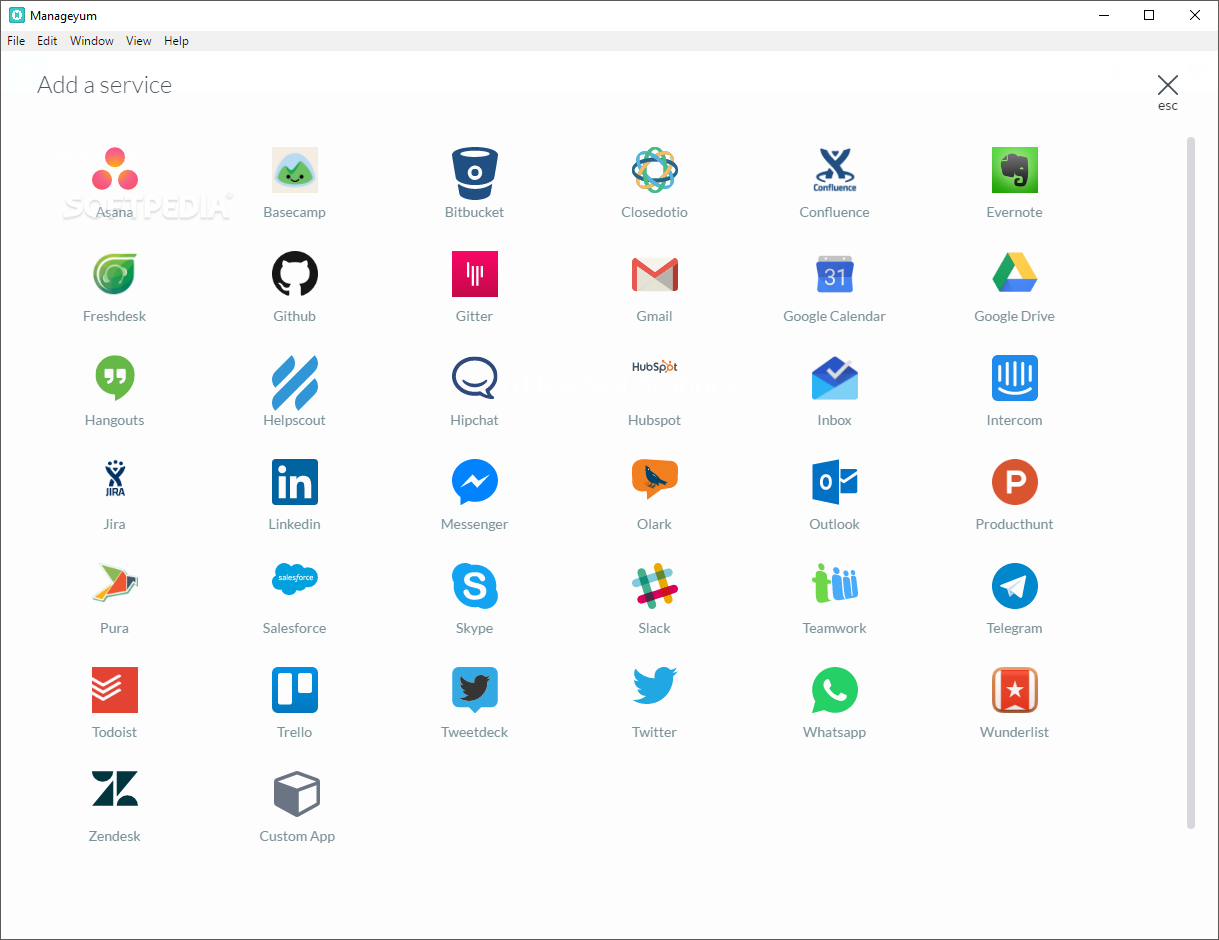Pick the Freshdesk service

[115, 274]
